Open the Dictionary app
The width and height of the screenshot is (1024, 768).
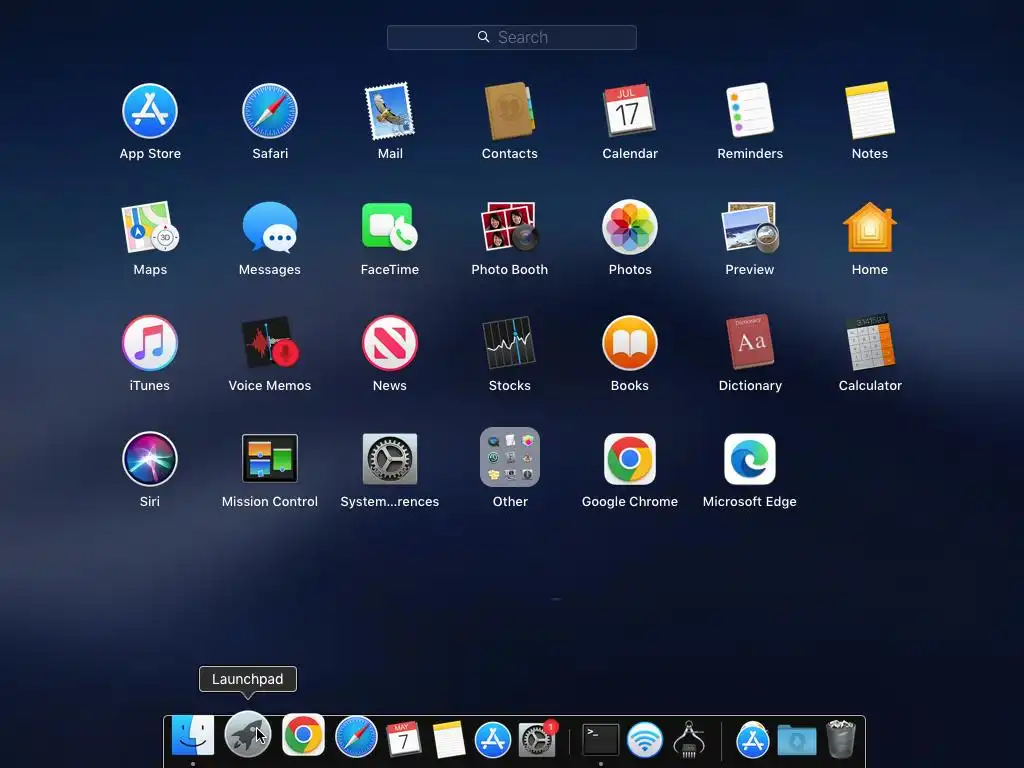tap(750, 342)
